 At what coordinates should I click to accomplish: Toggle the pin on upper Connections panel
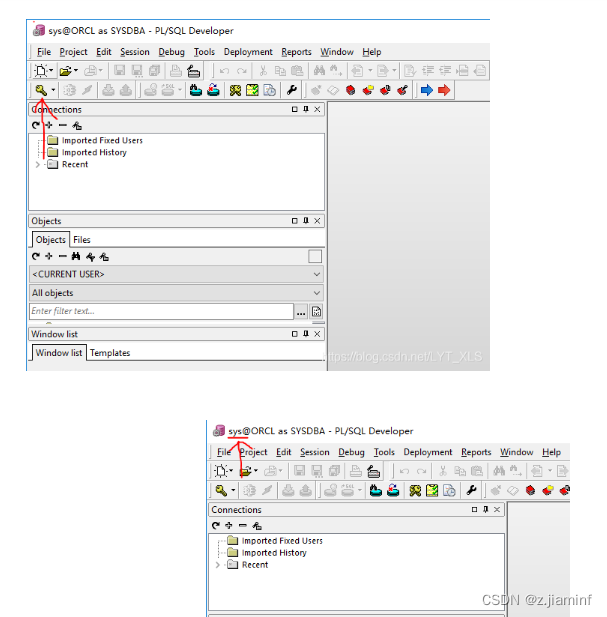coord(306,109)
